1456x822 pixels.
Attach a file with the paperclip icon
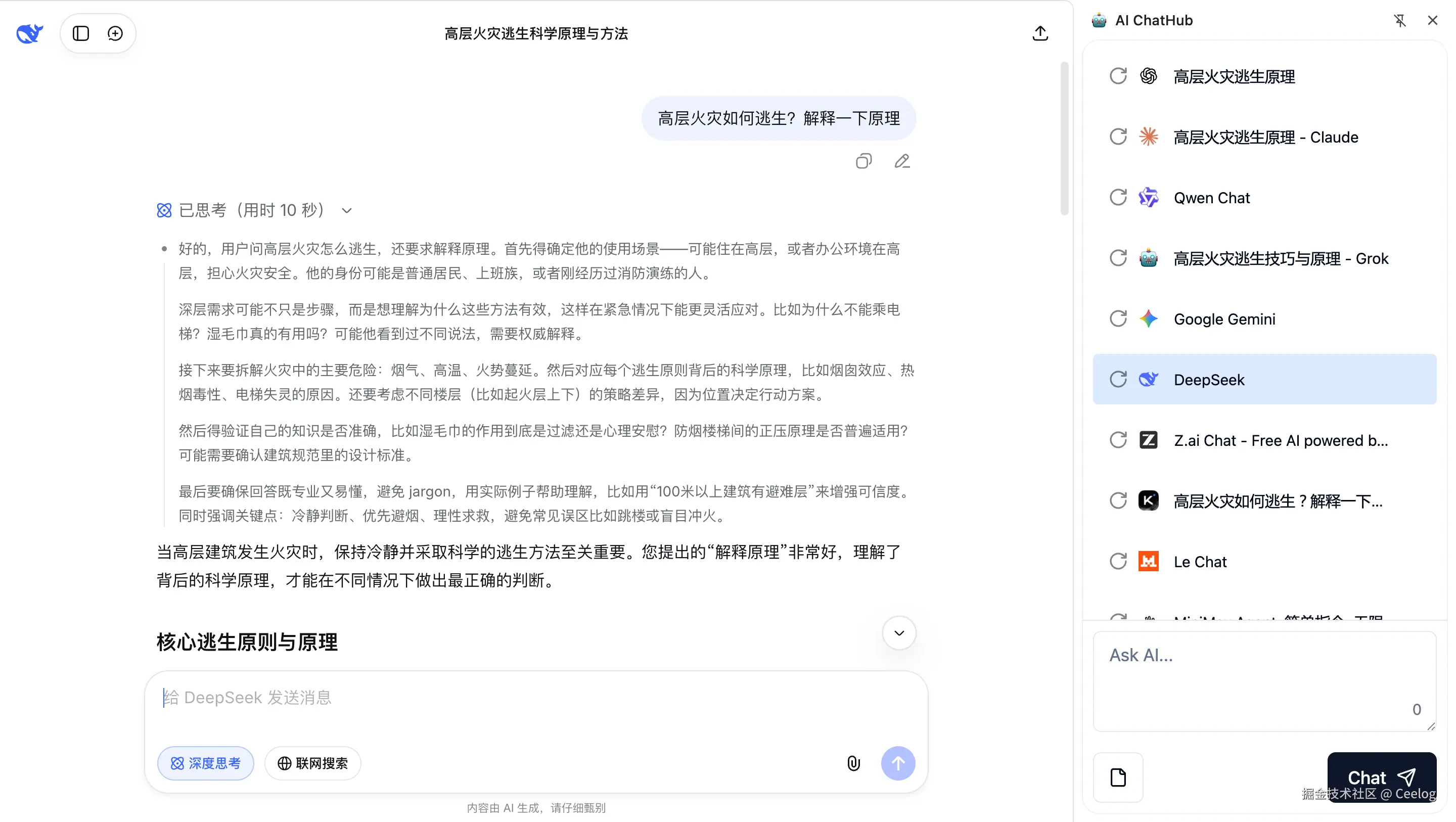tap(853, 763)
